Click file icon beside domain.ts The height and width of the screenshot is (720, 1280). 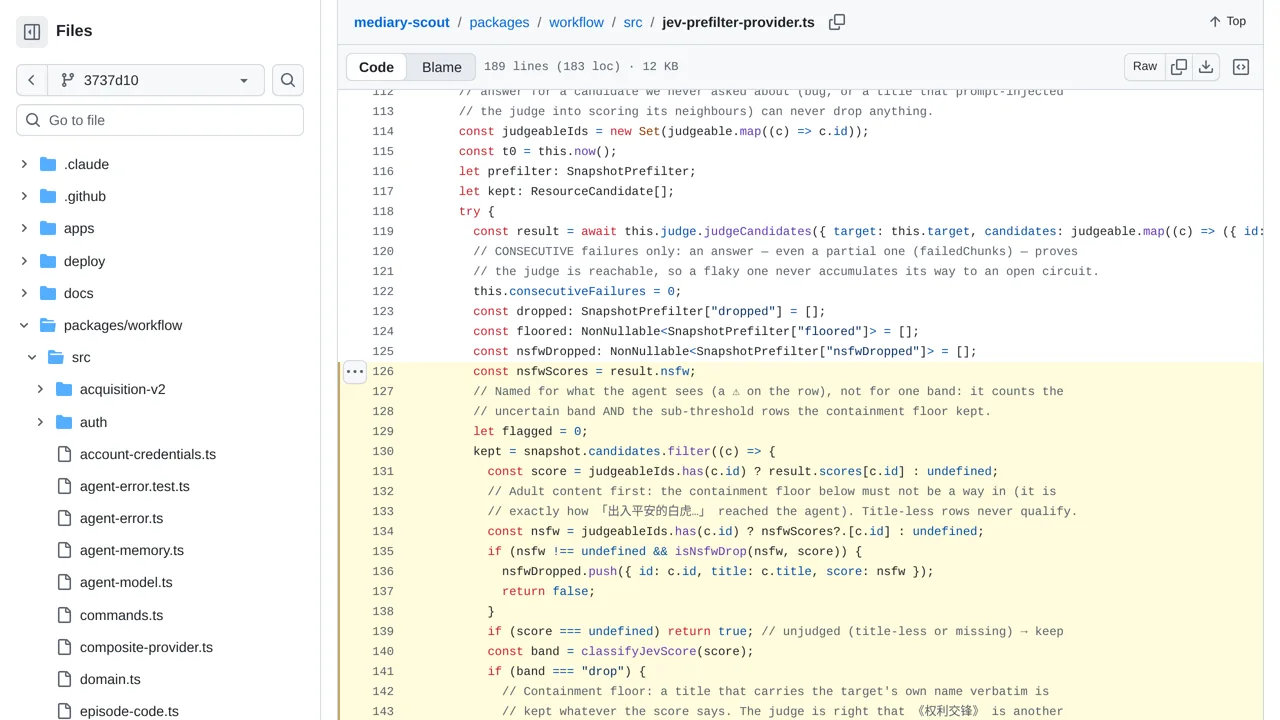click(64, 679)
